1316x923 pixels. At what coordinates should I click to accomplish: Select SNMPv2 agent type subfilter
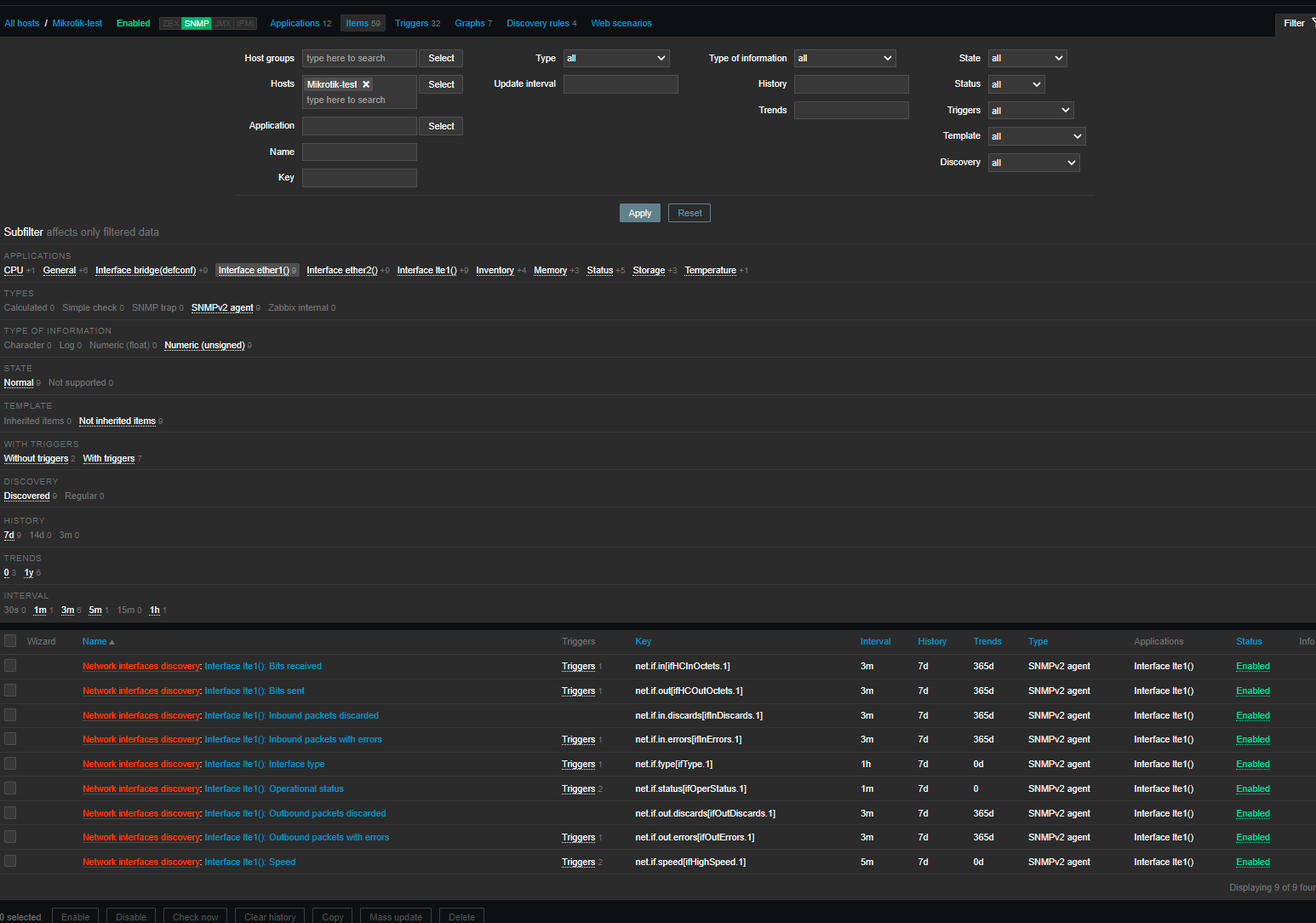click(x=222, y=307)
